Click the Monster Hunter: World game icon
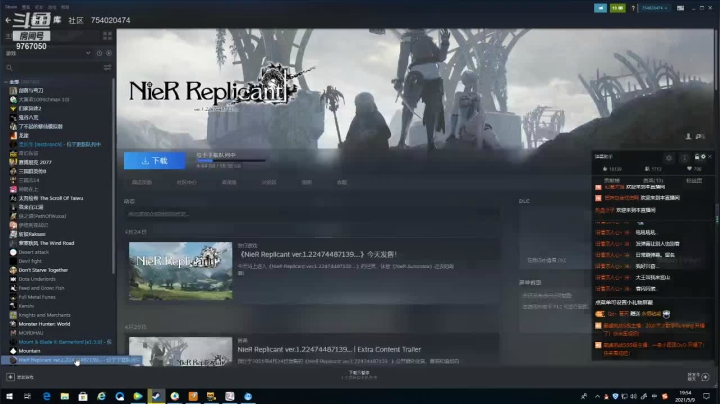The image size is (720, 404). click(x=13, y=324)
